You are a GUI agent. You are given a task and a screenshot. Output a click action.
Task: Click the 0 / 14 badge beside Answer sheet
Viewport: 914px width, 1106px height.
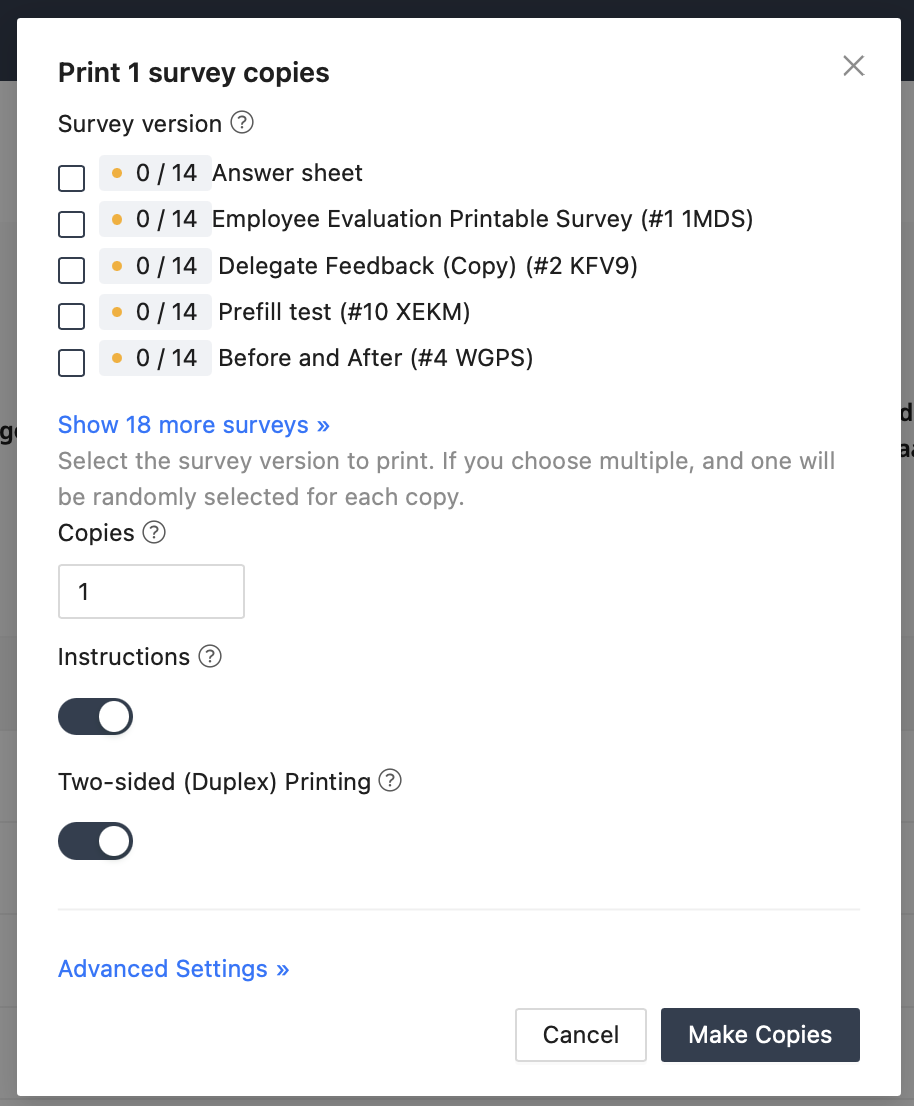pos(155,173)
